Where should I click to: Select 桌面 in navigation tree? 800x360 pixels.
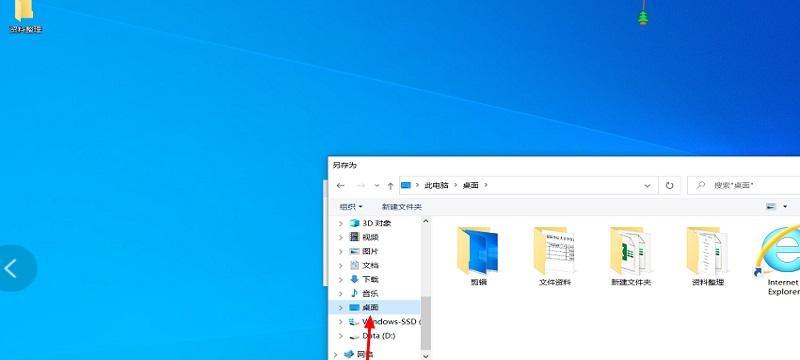pos(370,307)
